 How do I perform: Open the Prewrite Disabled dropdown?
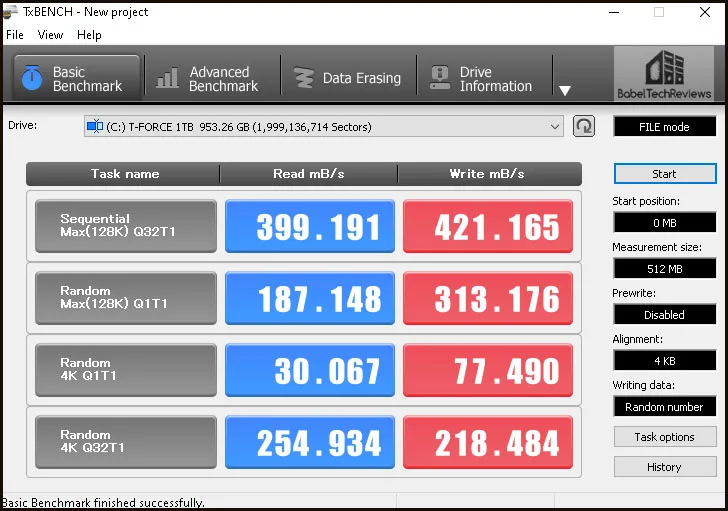click(x=665, y=315)
